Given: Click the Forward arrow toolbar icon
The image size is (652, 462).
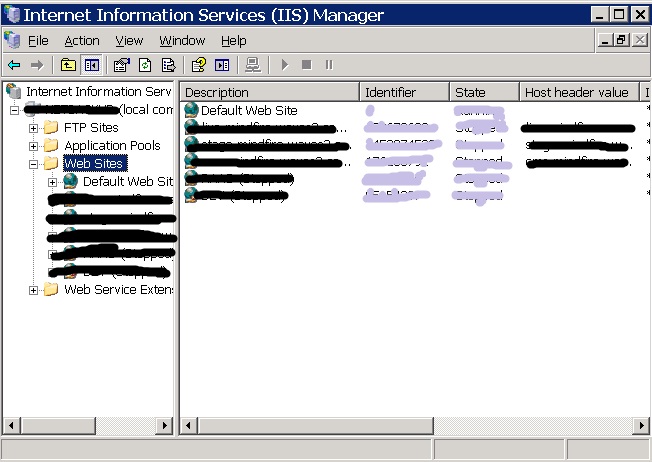Looking at the screenshot, I should point(37,65).
